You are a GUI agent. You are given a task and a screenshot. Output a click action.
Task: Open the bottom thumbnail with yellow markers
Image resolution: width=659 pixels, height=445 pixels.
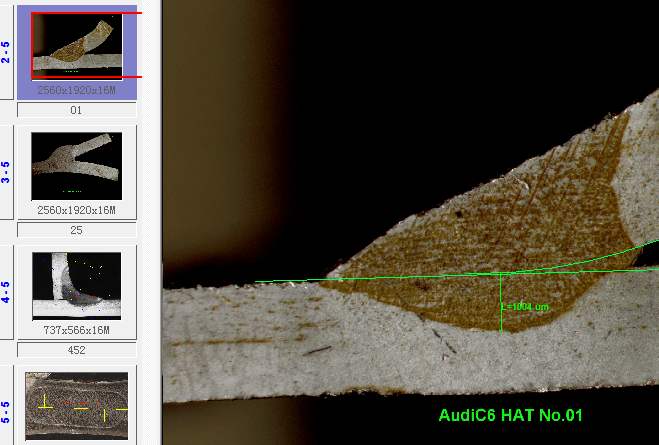76,405
